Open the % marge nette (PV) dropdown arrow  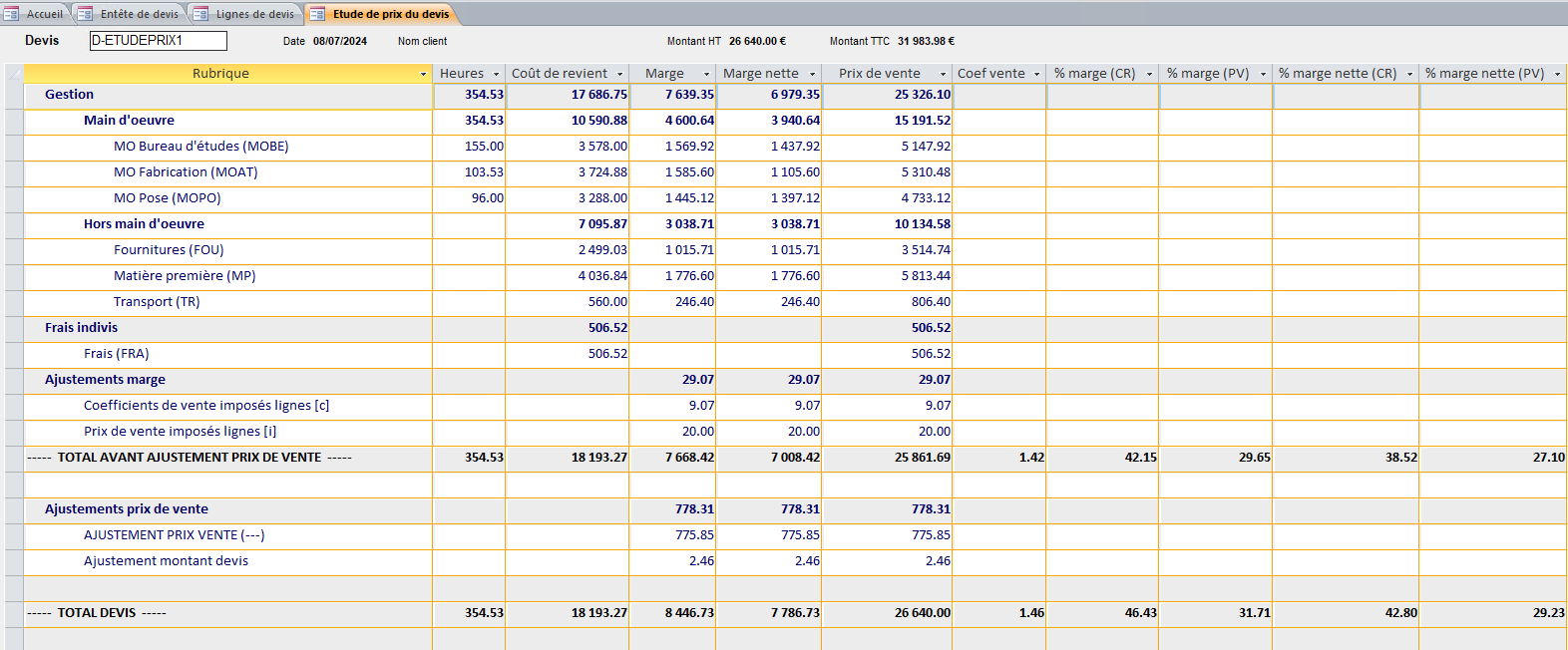click(x=1557, y=74)
